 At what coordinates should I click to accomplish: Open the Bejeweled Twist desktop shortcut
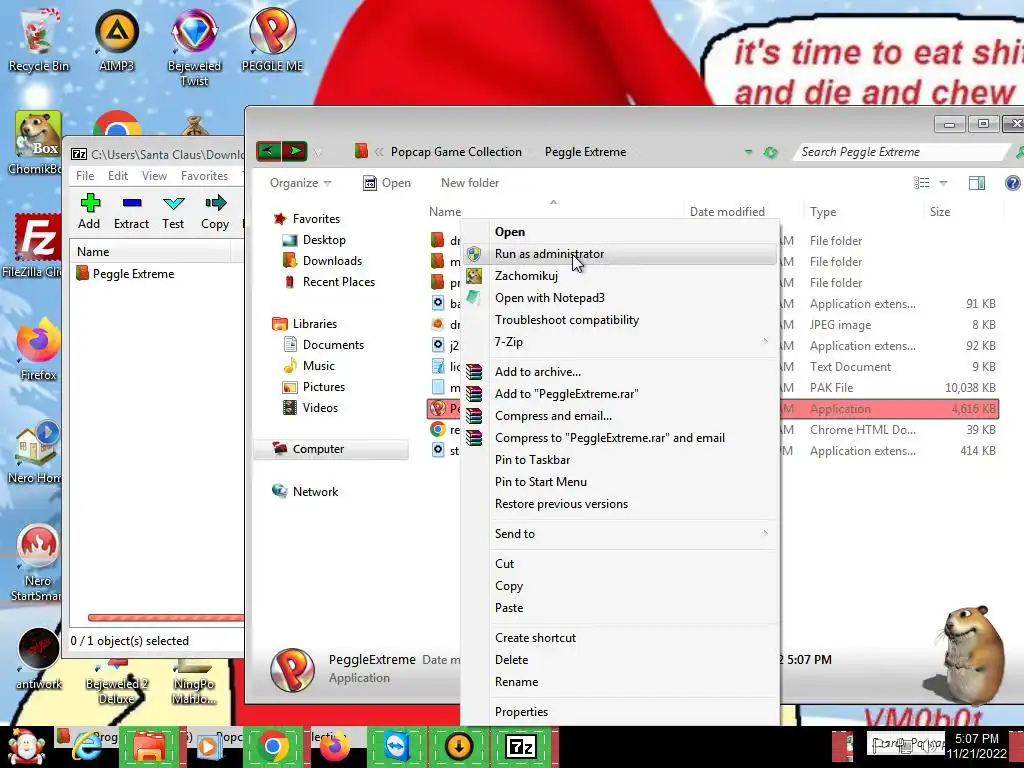pos(194,47)
